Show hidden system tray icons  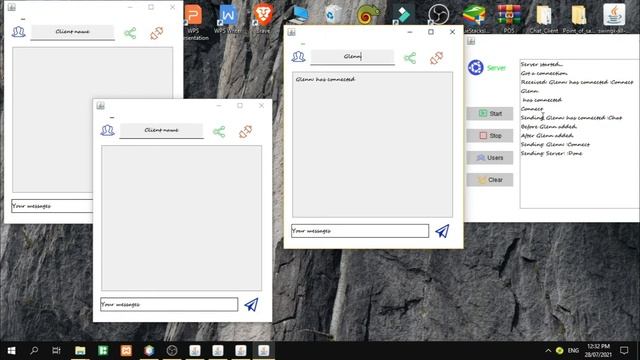[548, 351]
